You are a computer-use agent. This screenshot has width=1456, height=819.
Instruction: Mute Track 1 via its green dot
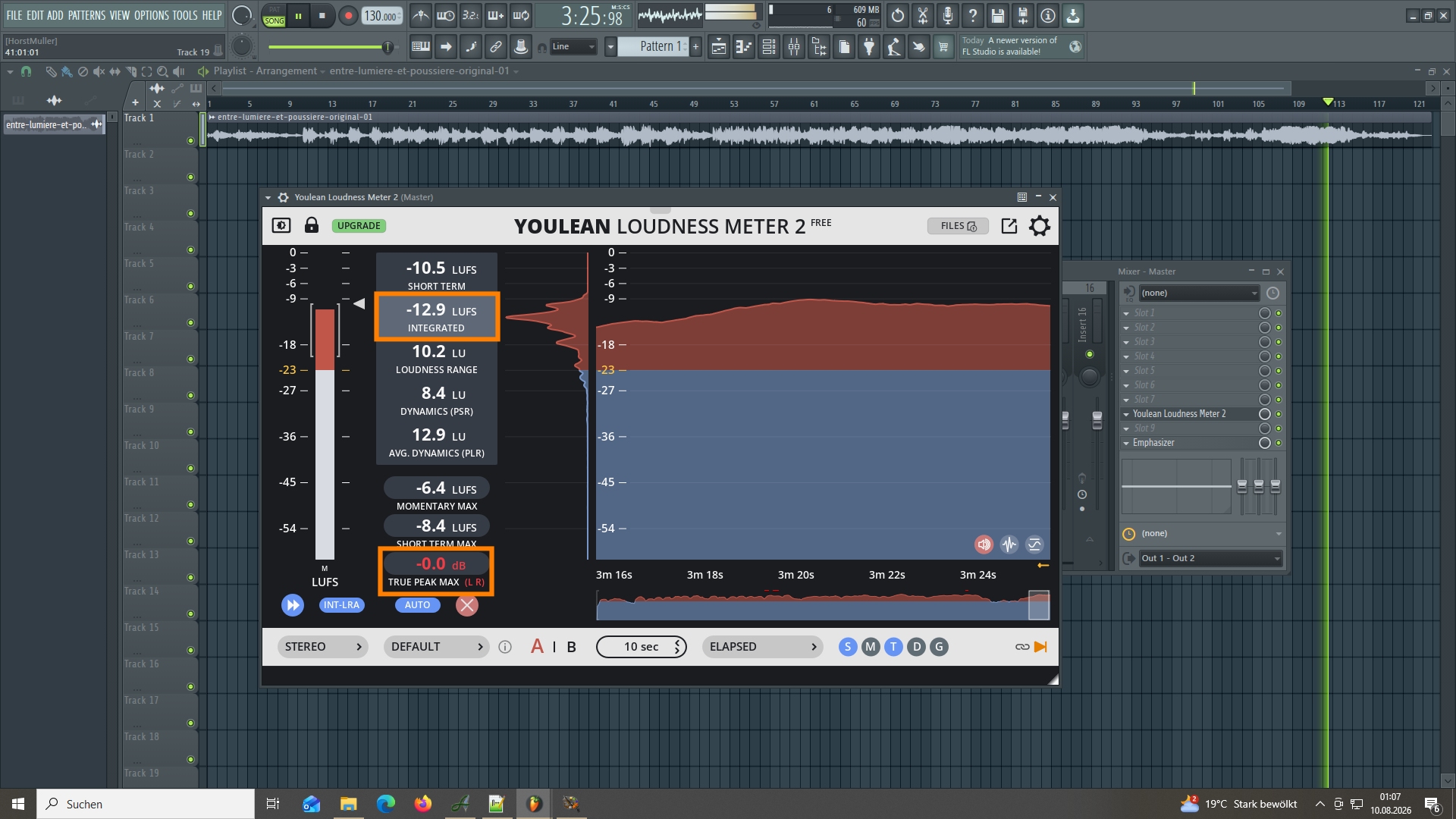(x=190, y=140)
